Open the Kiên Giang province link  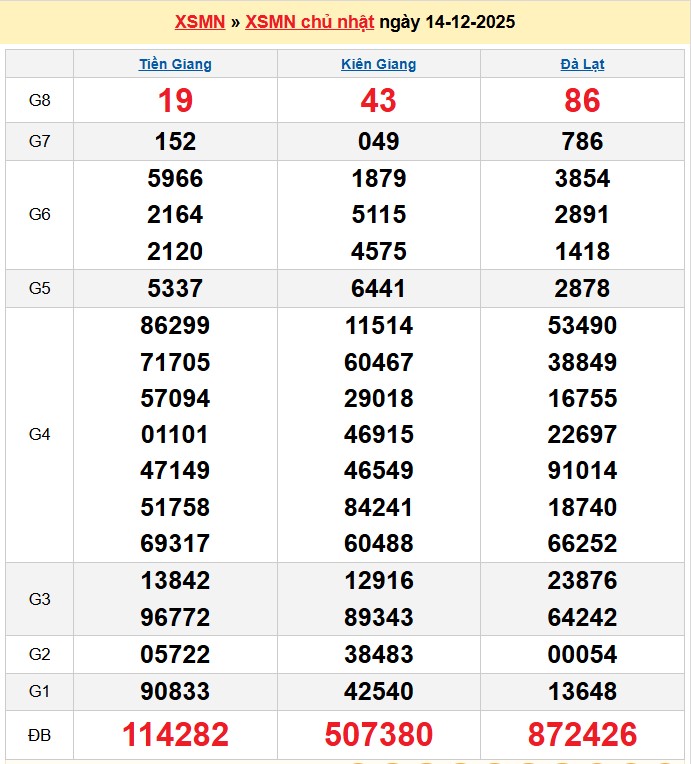click(x=378, y=64)
